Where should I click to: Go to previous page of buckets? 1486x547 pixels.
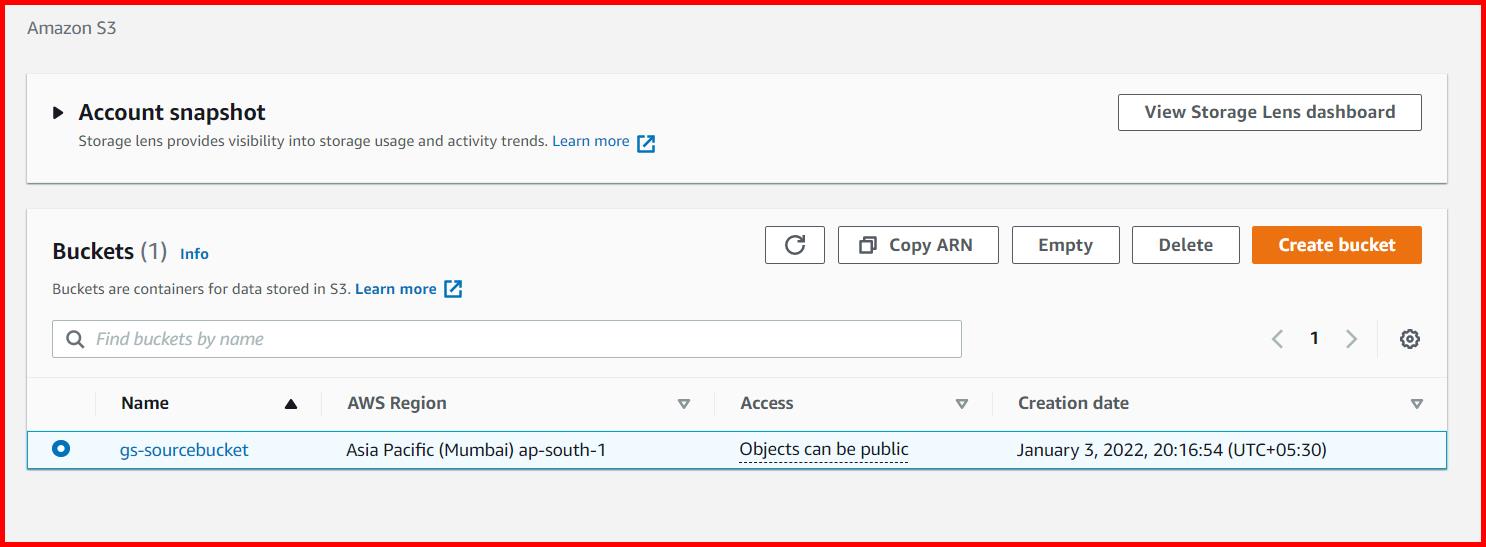click(1277, 339)
